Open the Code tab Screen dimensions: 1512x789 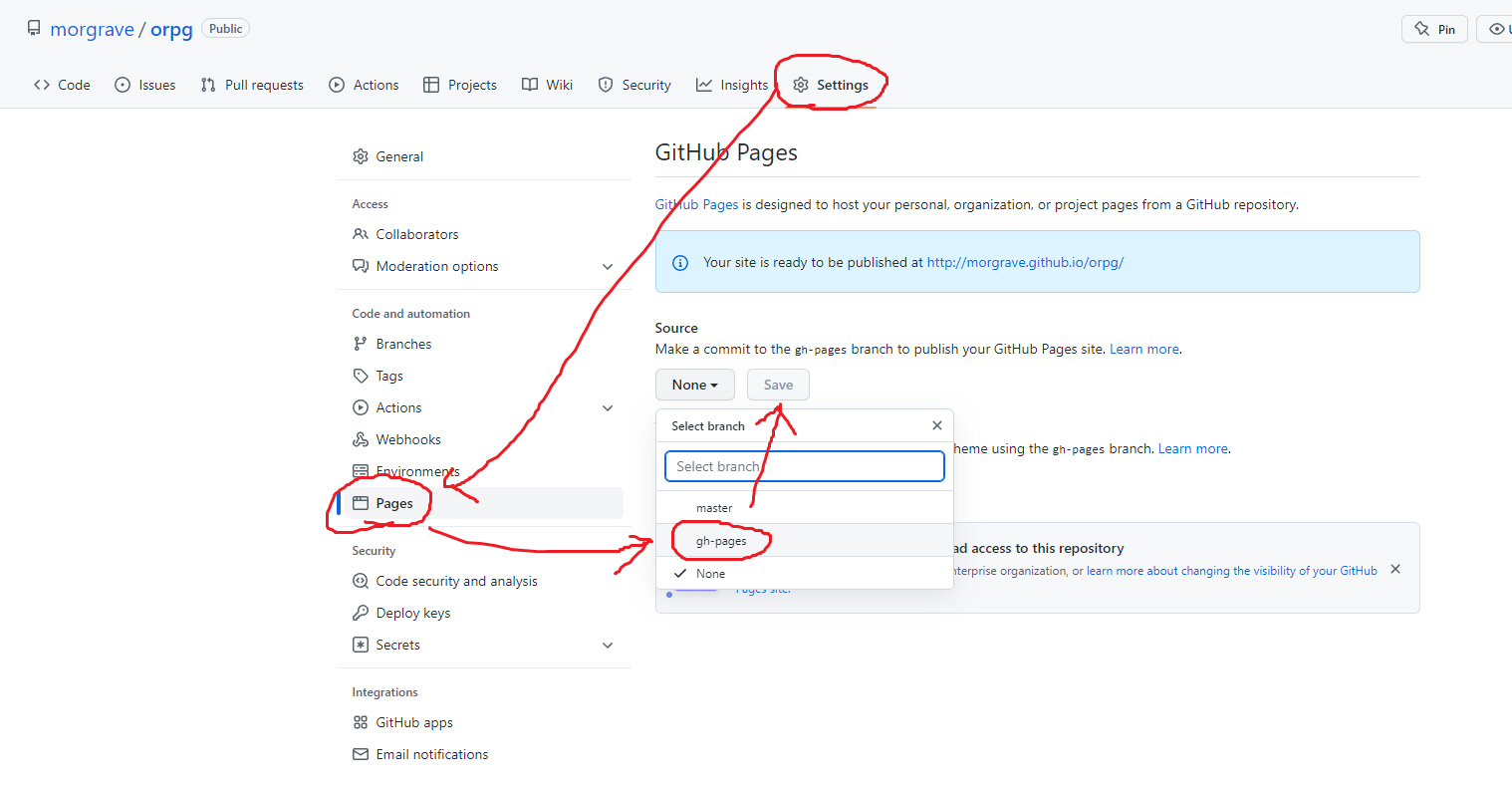(62, 85)
